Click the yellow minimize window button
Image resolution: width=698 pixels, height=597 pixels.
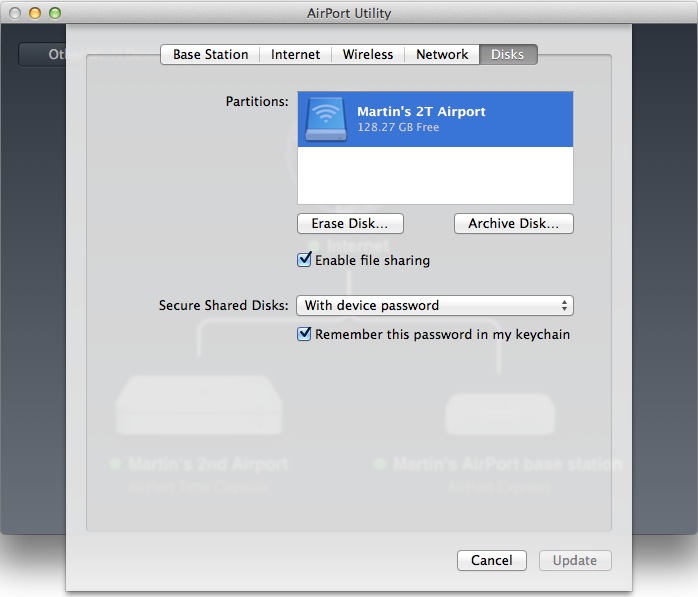click(35, 13)
